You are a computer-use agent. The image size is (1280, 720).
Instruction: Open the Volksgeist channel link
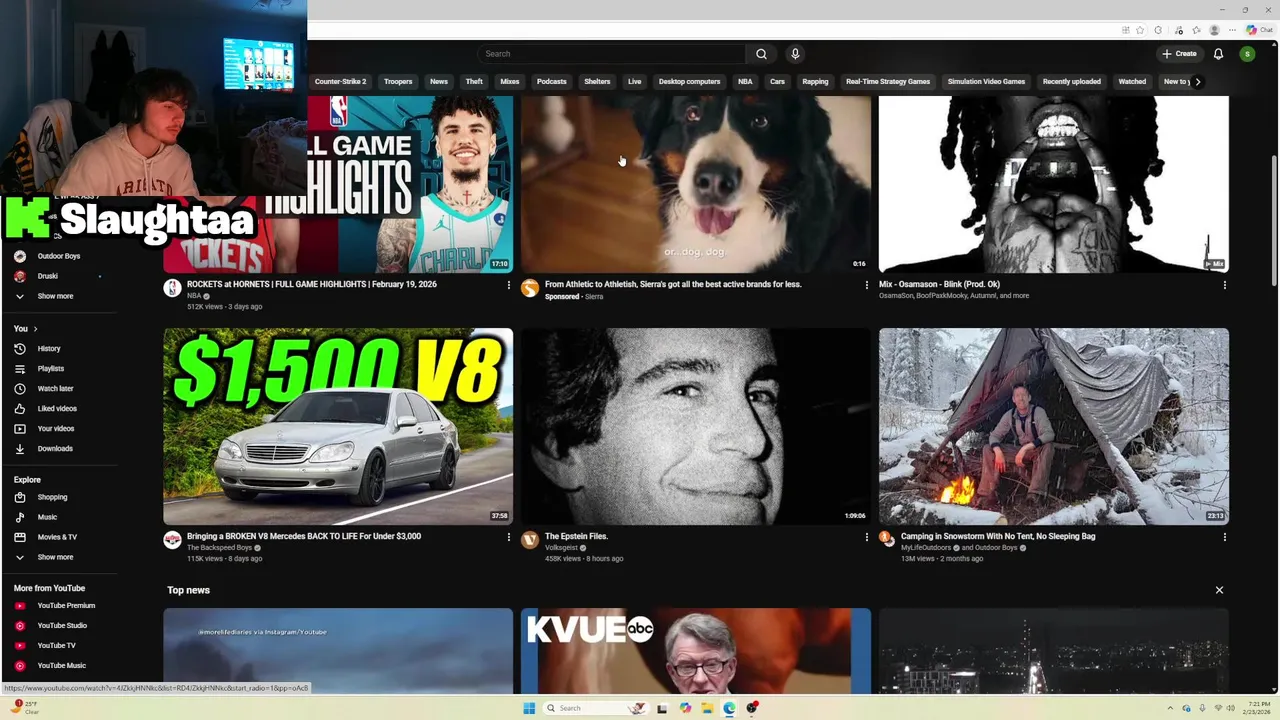(x=561, y=548)
